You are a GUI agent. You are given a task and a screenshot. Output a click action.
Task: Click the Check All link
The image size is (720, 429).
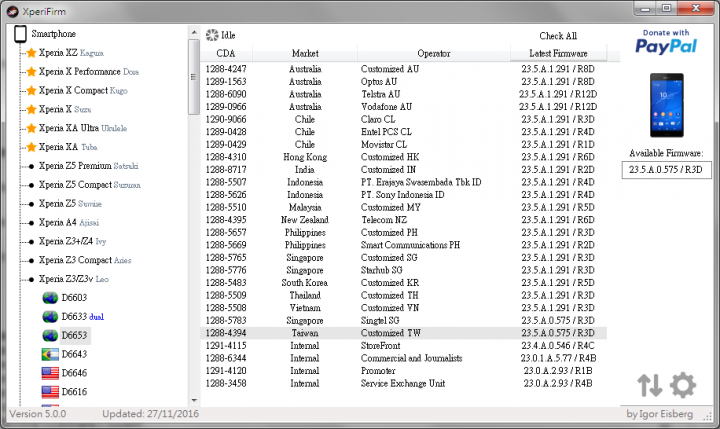pos(558,36)
